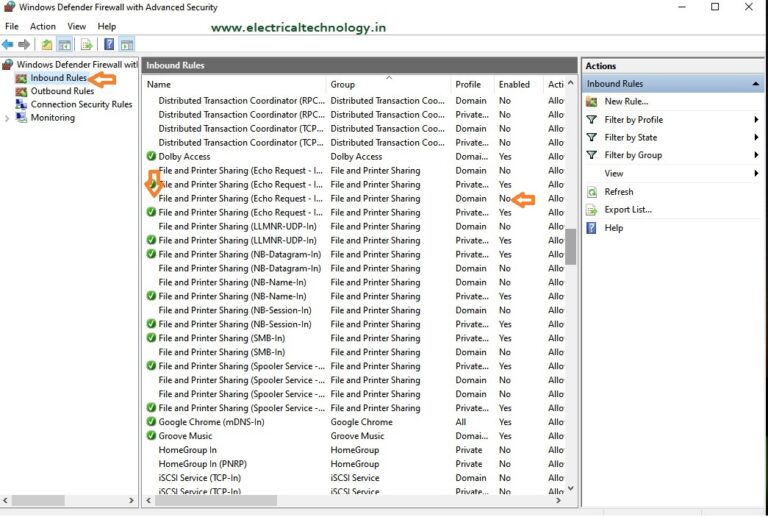Select iSCSI Service (TCP-In) Domain rule

(x=355, y=478)
